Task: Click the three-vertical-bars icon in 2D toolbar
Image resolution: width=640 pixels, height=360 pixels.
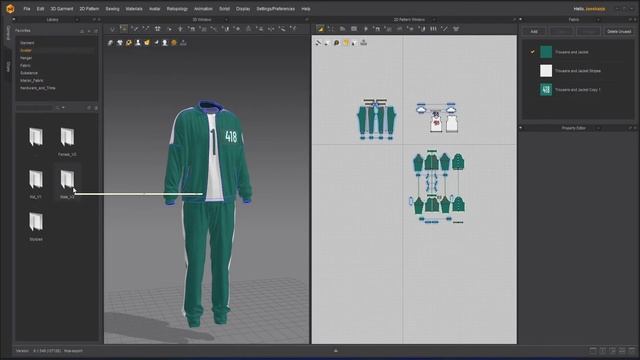Action: 433,29
